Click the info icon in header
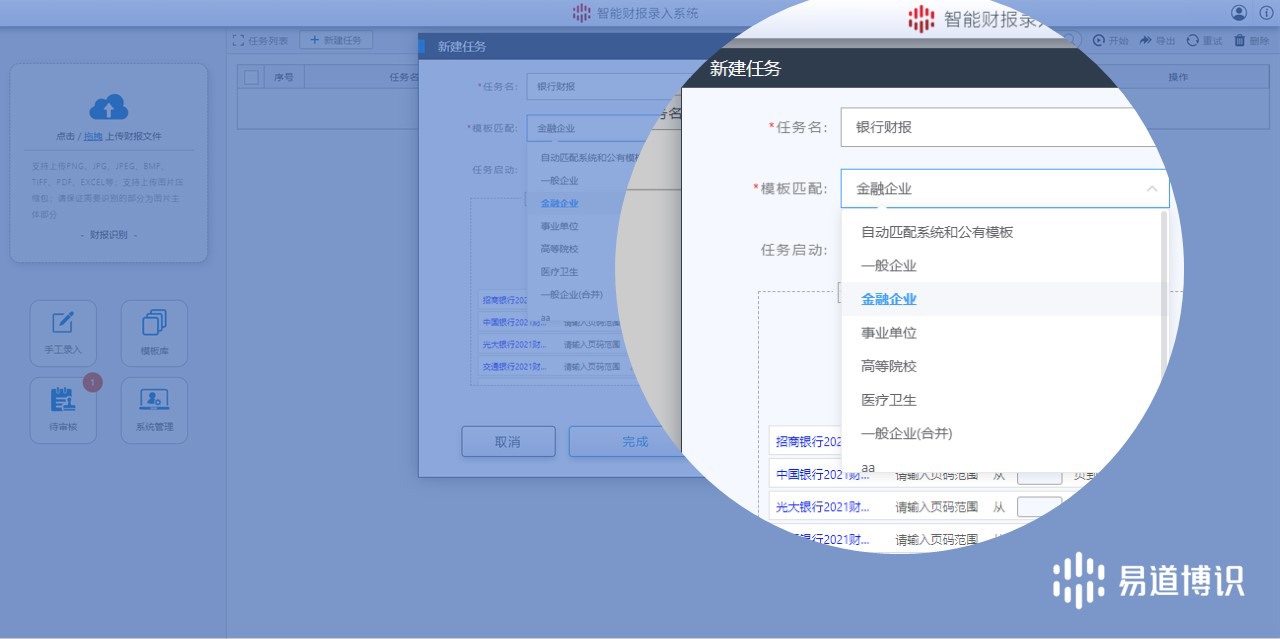The height and width of the screenshot is (639, 1280). coord(1266,13)
